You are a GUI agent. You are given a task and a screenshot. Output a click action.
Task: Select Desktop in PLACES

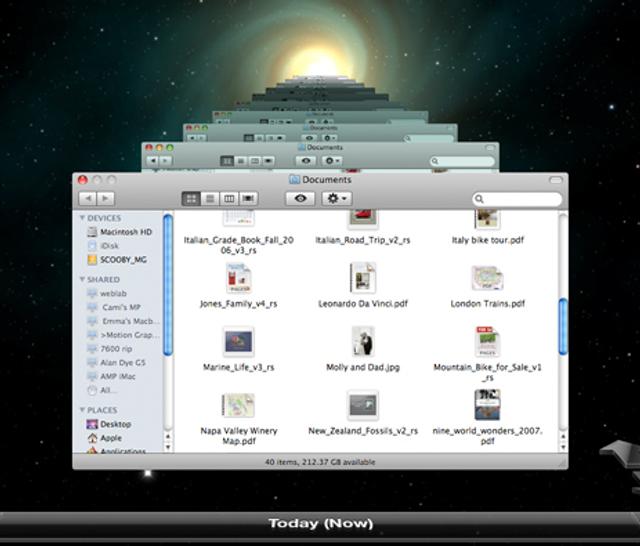coord(109,424)
